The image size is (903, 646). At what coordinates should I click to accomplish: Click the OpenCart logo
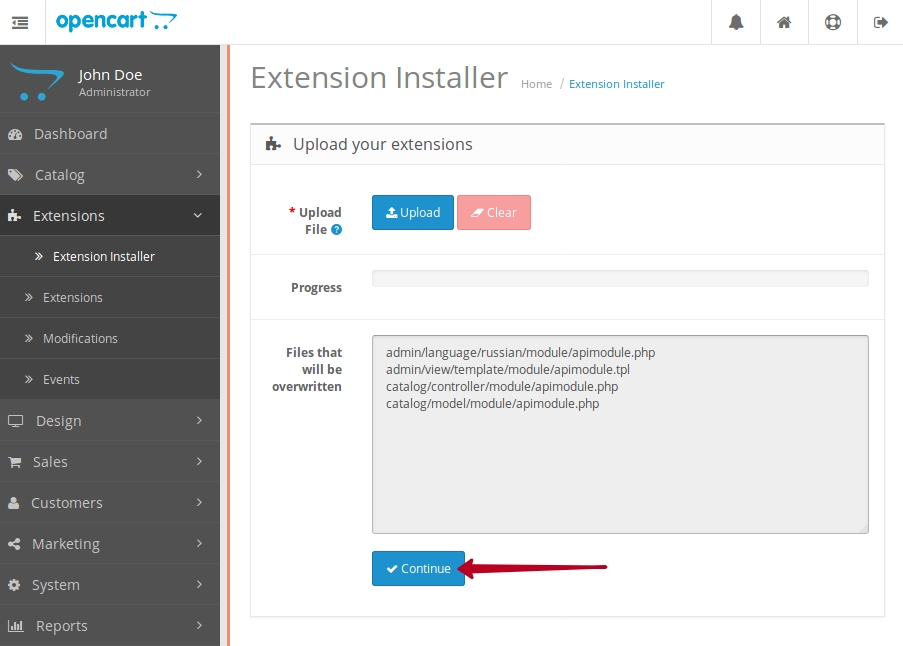coord(116,21)
